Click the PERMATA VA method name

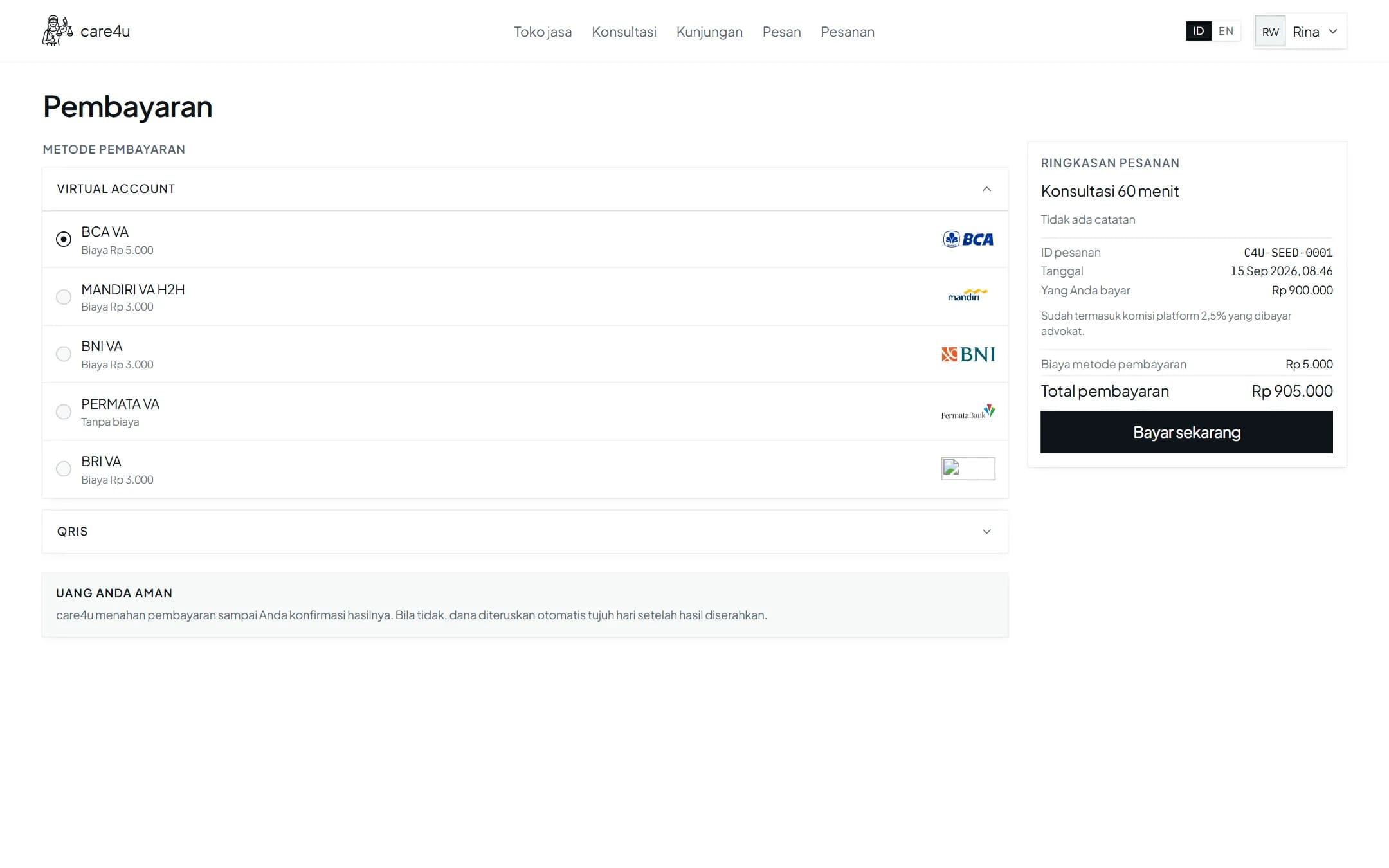tap(120, 404)
